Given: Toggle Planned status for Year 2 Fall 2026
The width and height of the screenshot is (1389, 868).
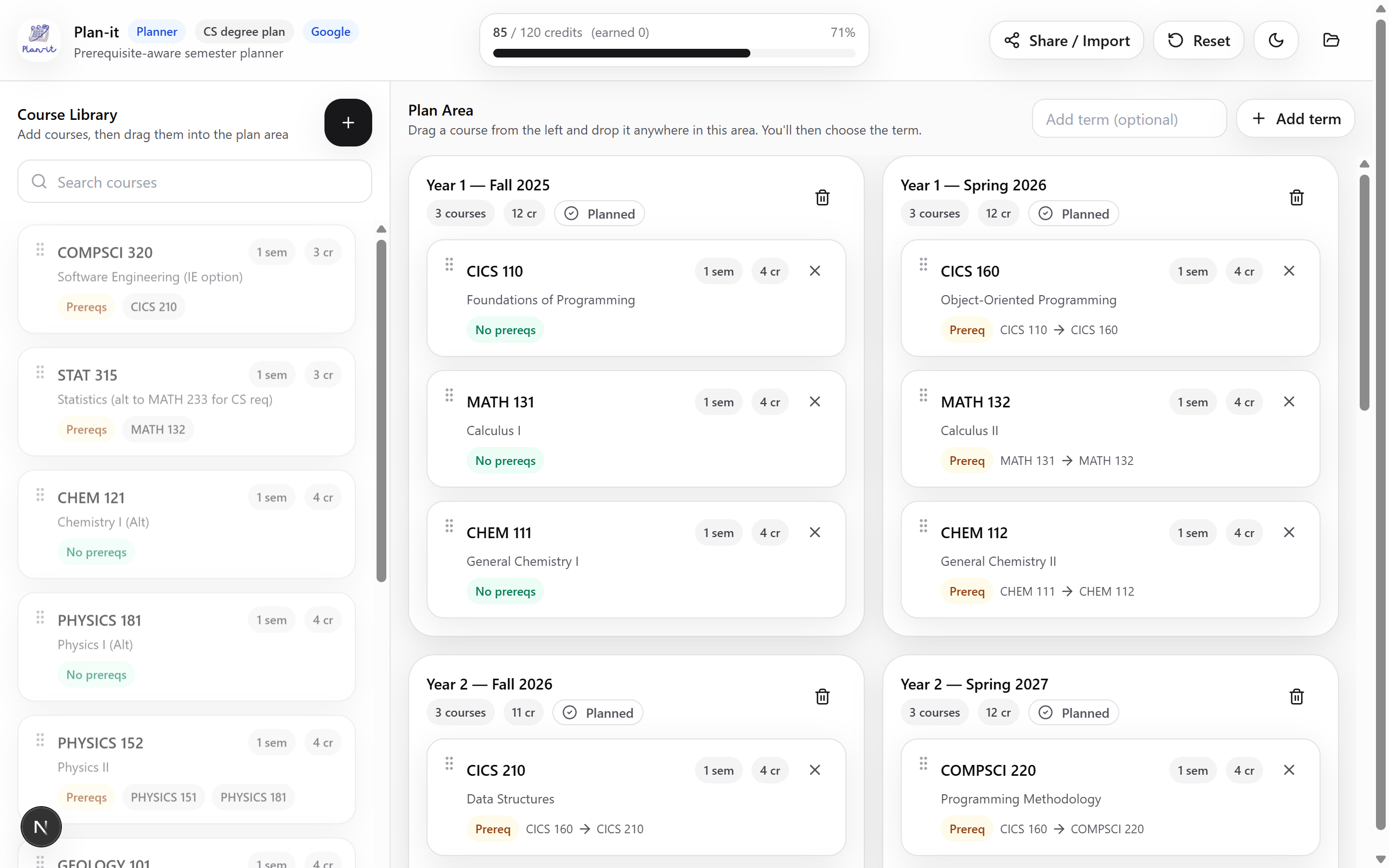Looking at the screenshot, I should [x=597, y=712].
